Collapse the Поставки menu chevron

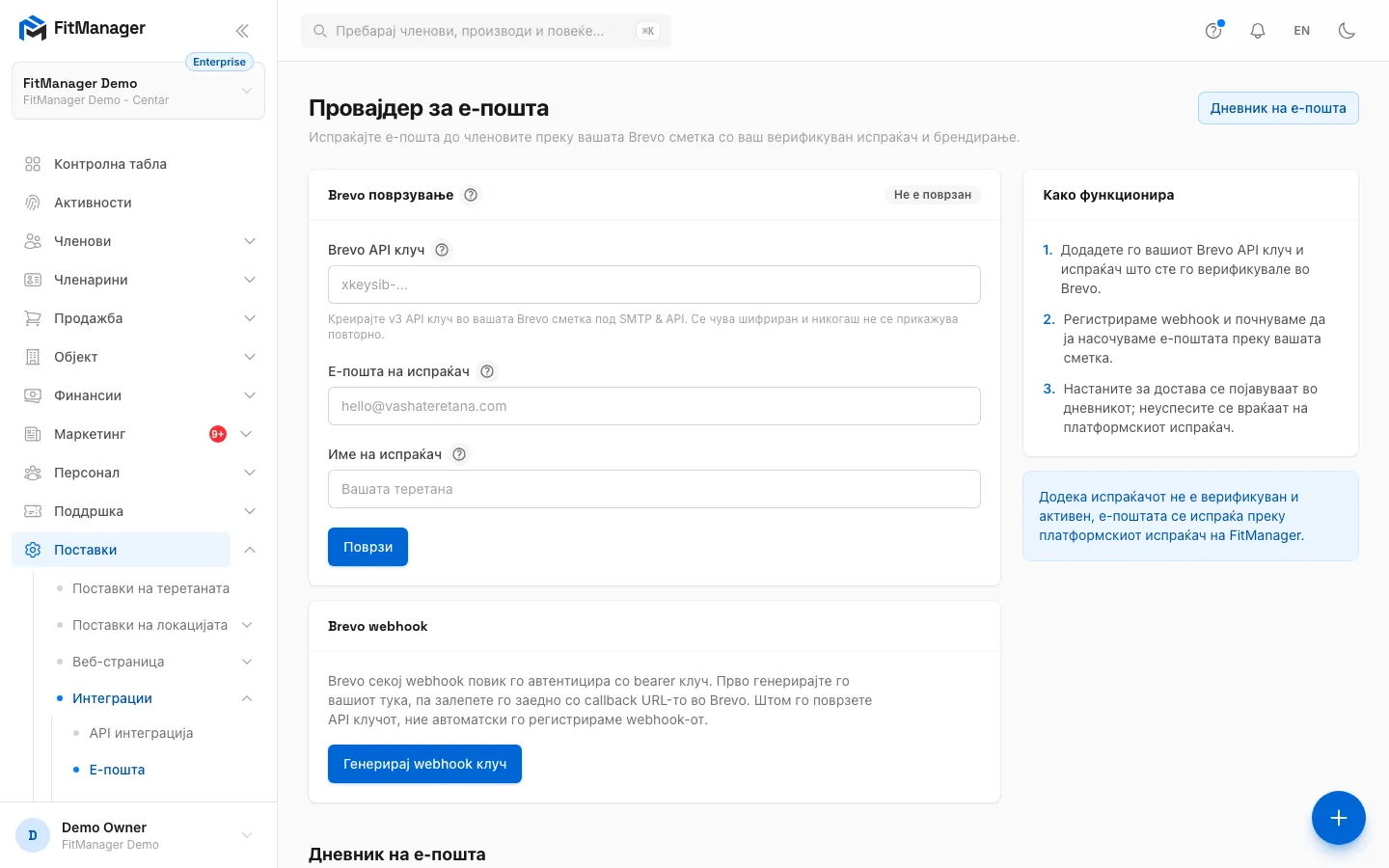[250, 550]
